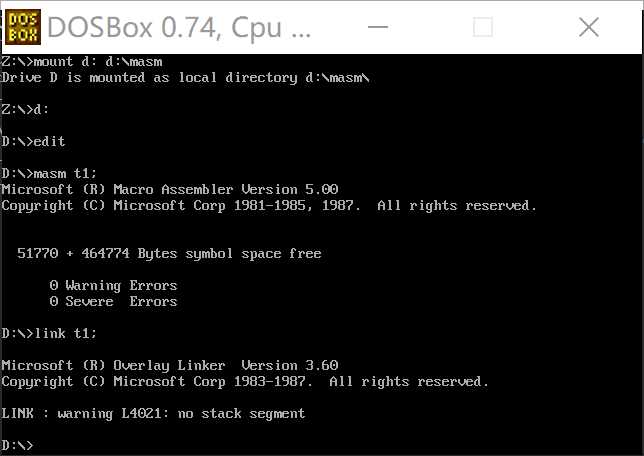Minimize the DOSBox window
The height and width of the screenshot is (456, 644).
click(x=378, y=27)
